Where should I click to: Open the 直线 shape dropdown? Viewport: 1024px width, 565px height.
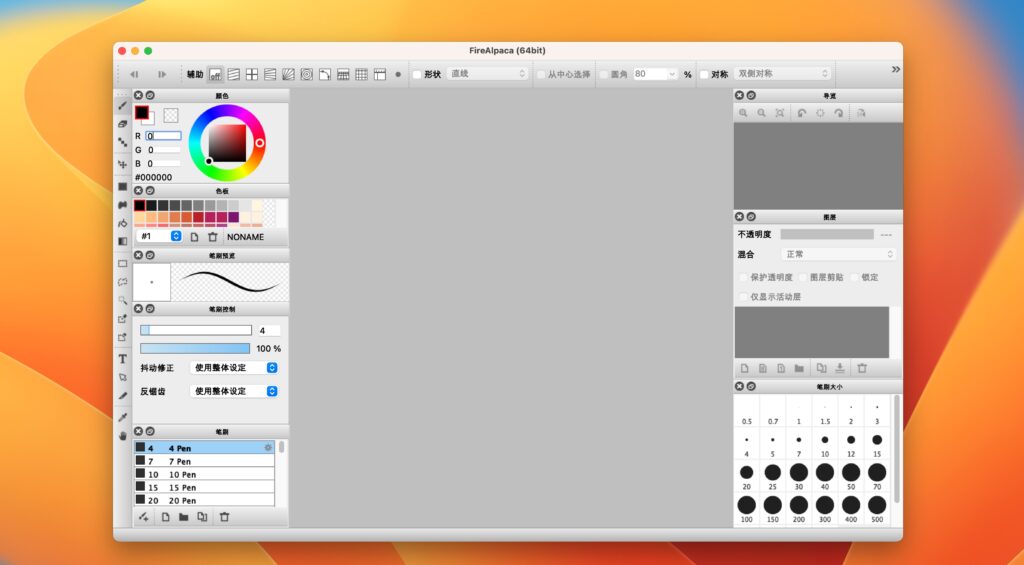point(488,74)
